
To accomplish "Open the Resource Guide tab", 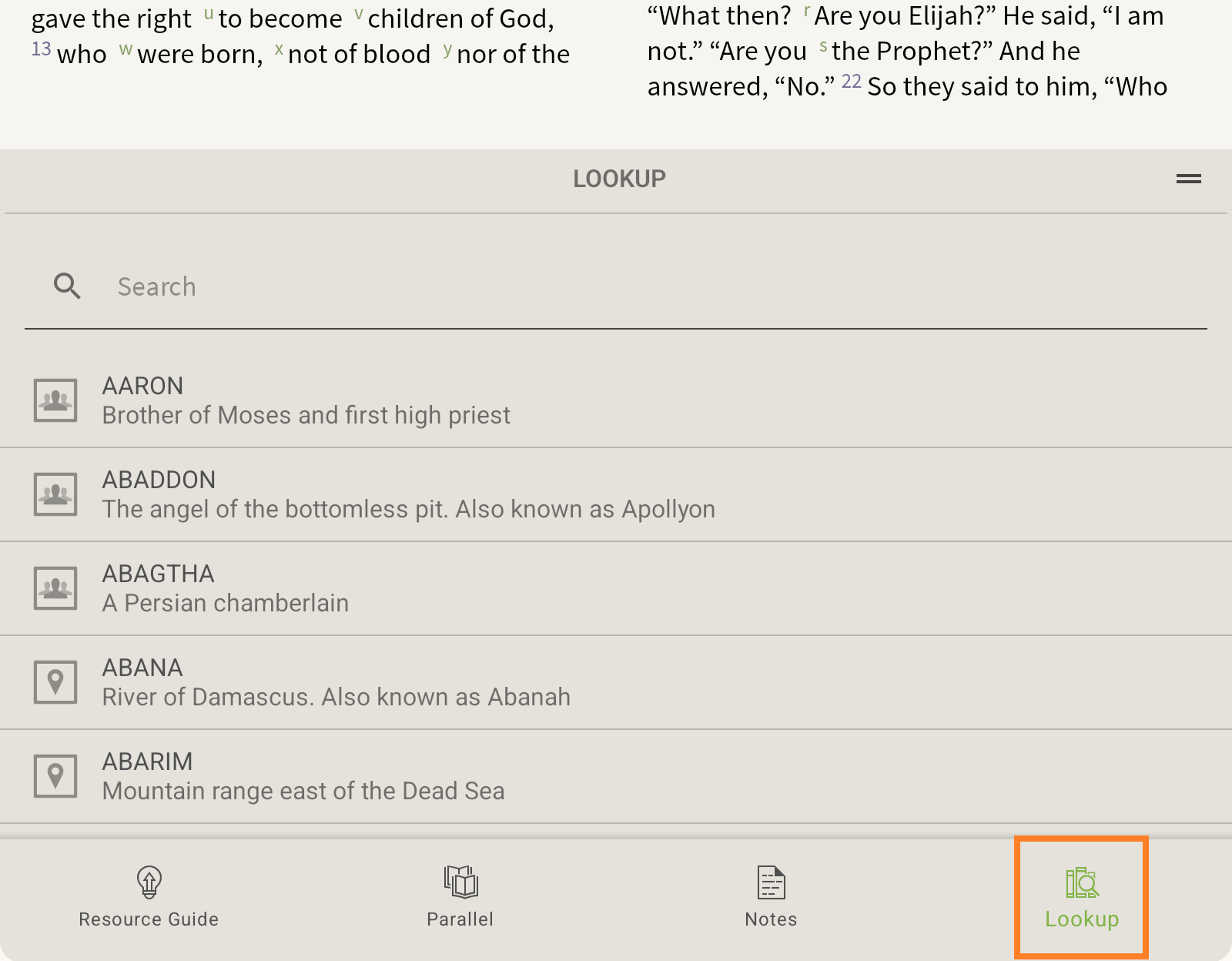I will (149, 897).
